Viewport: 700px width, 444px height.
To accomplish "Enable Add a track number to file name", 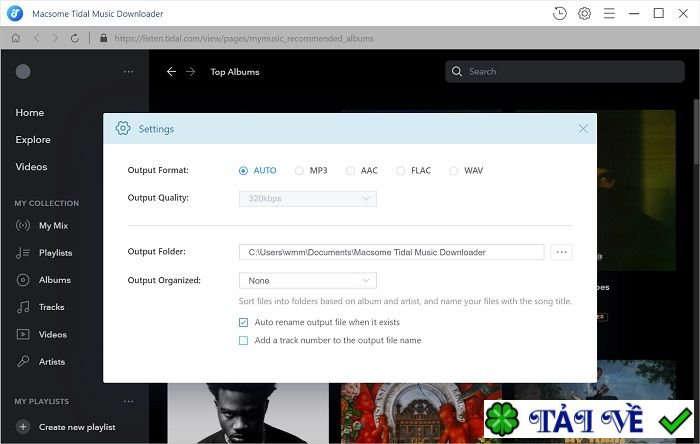I will point(243,340).
